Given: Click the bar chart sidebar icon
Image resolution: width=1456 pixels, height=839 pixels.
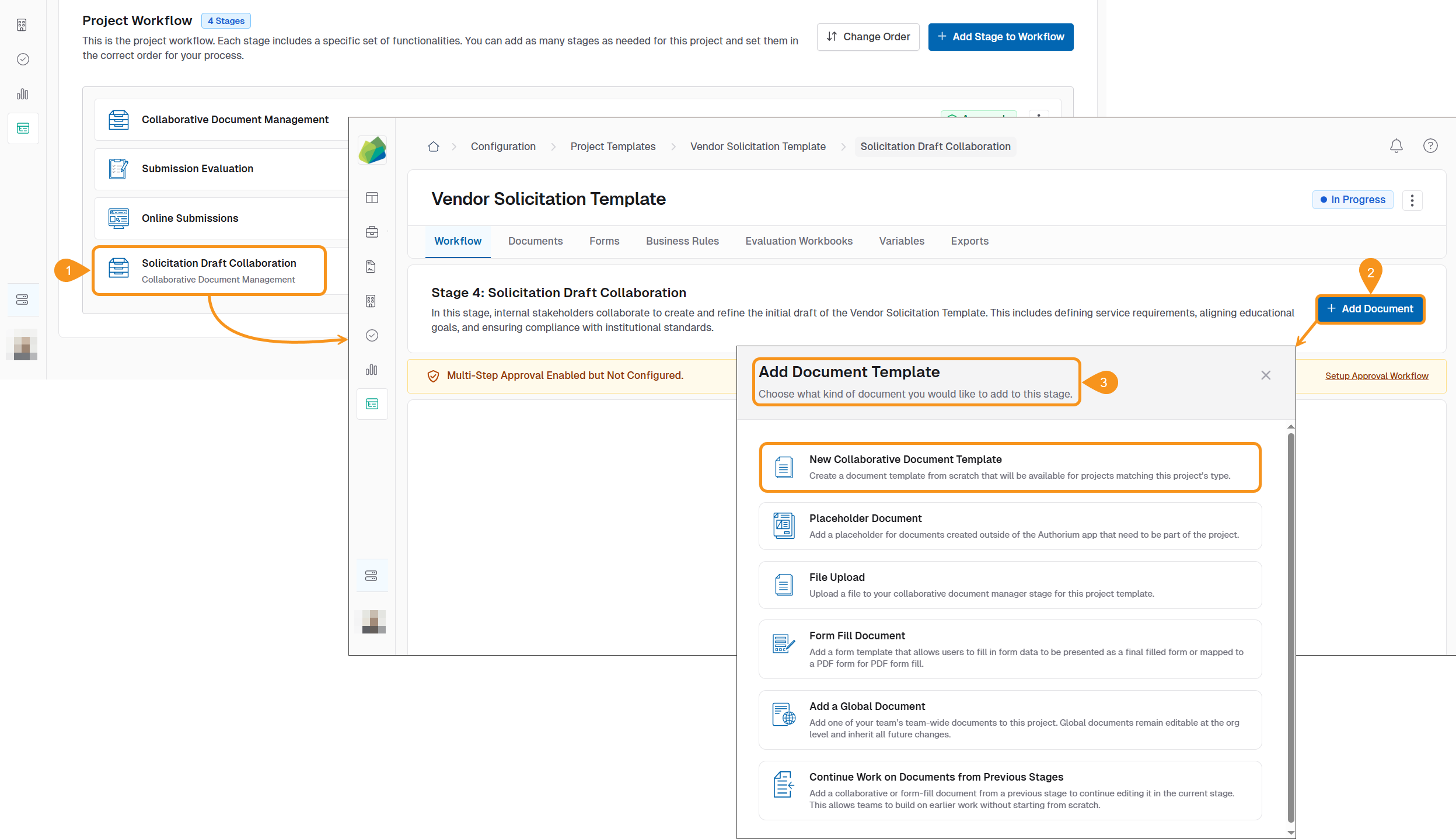Looking at the screenshot, I should pyautogui.click(x=372, y=370).
